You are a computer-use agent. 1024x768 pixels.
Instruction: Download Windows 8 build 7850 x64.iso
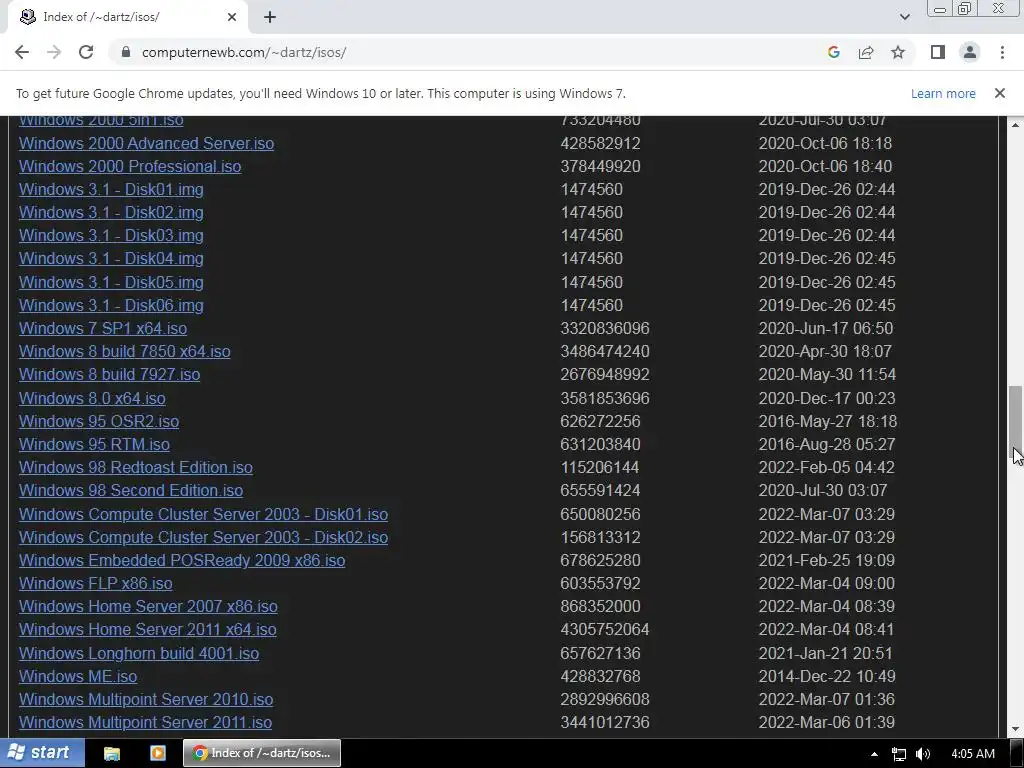click(x=125, y=351)
